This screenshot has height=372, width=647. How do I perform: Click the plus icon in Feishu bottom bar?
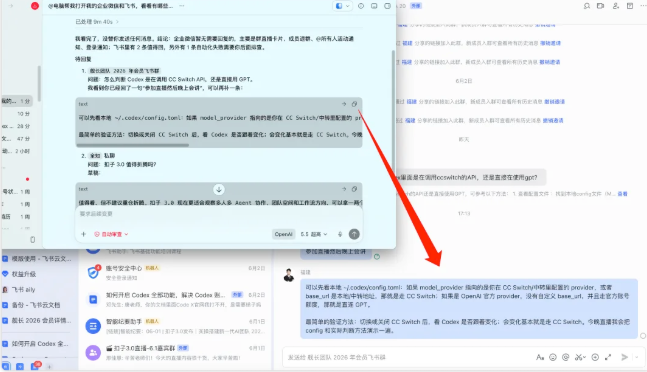tap(49, 366)
